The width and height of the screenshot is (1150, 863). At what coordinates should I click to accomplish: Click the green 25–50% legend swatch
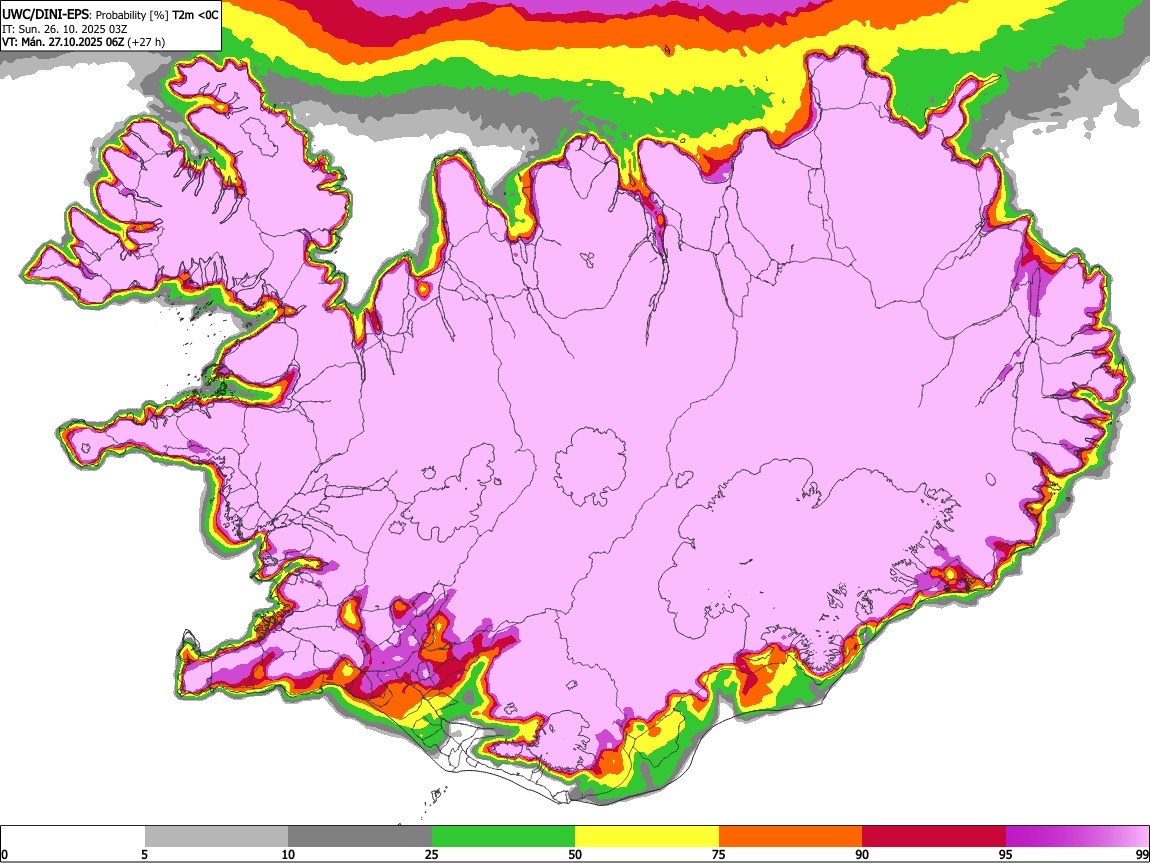tap(503, 837)
